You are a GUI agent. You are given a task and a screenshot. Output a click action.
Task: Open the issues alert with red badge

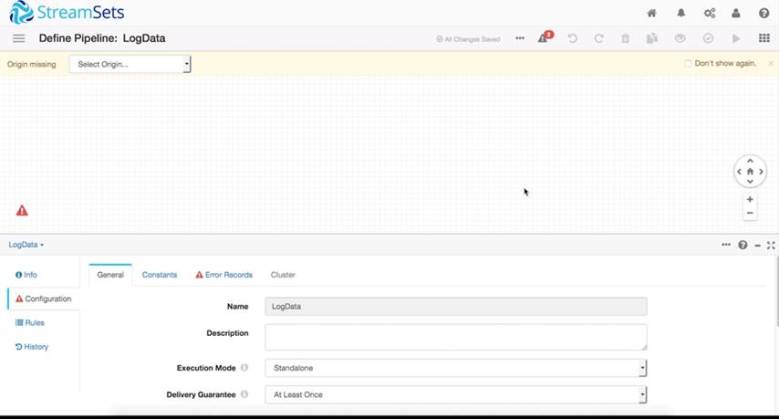point(544,39)
